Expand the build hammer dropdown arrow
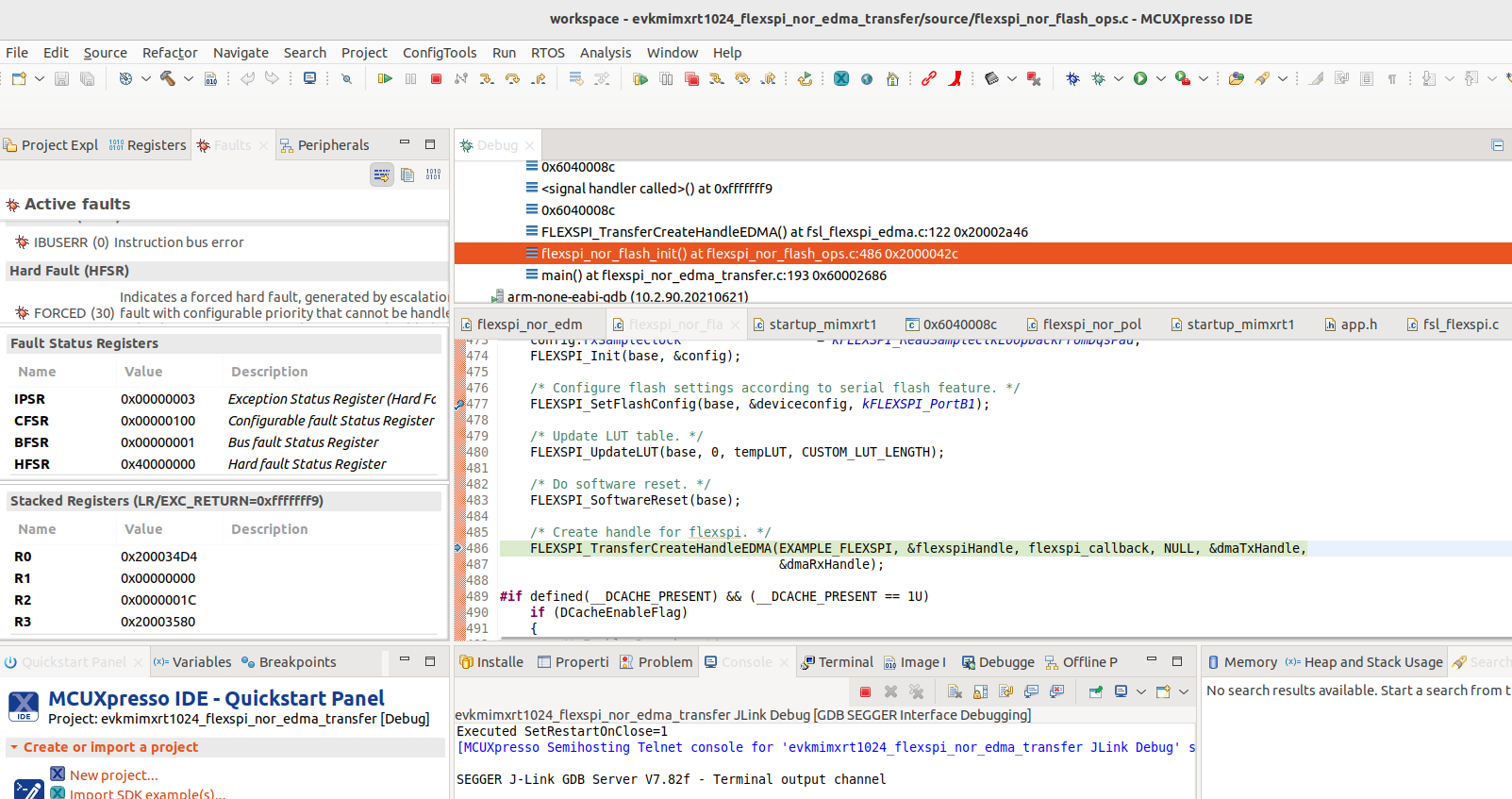The image size is (1512, 799). tap(189, 79)
